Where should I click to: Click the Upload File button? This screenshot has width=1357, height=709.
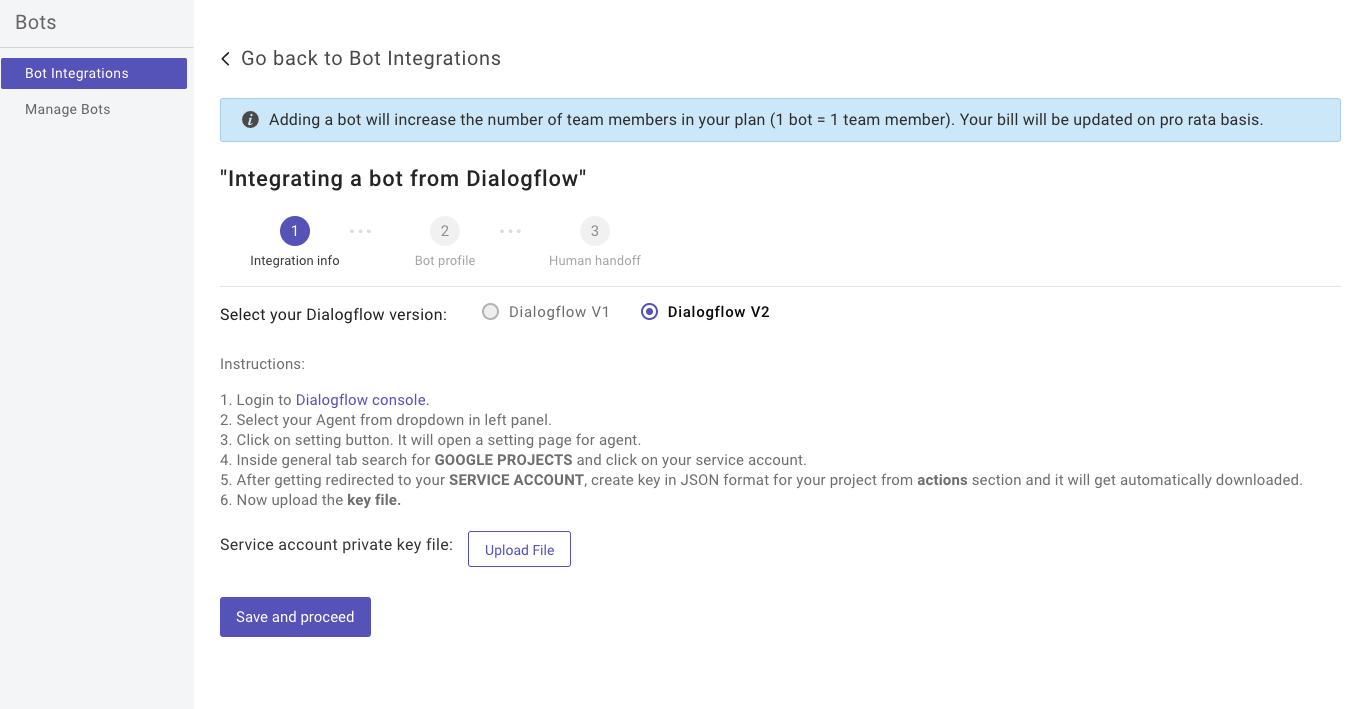pyautogui.click(x=519, y=549)
